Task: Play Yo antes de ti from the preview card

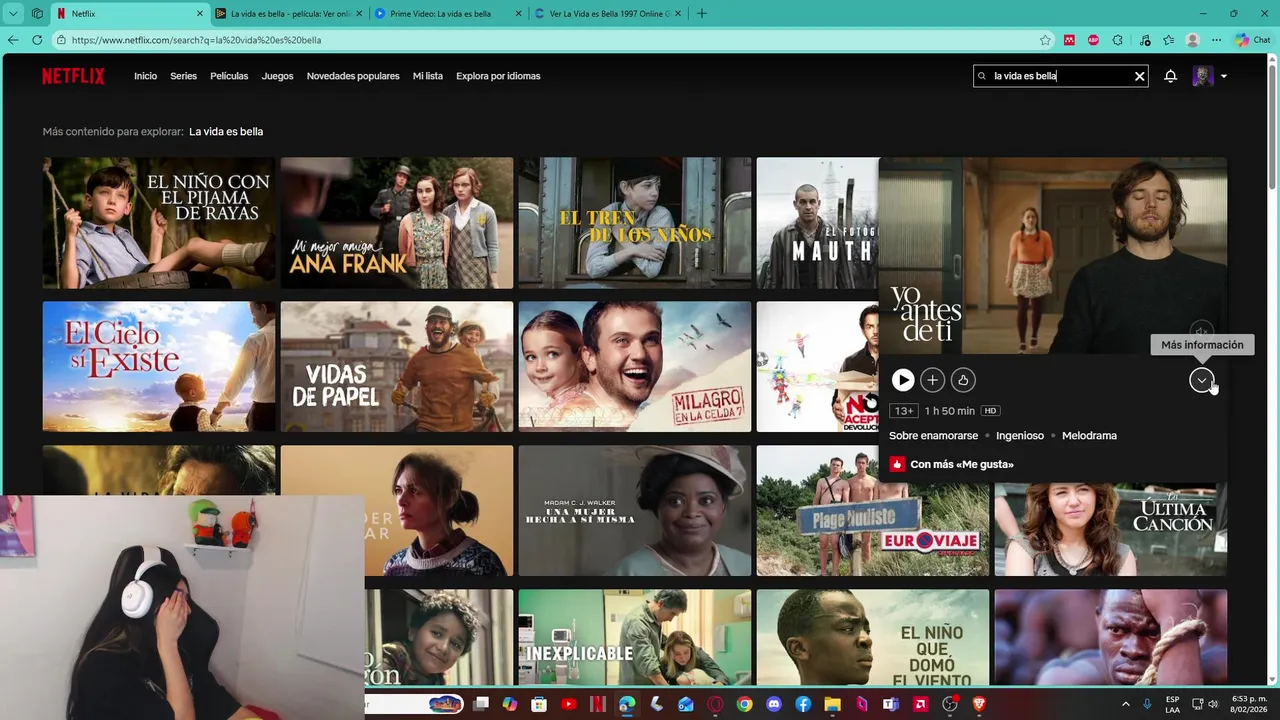Action: click(902, 380)
